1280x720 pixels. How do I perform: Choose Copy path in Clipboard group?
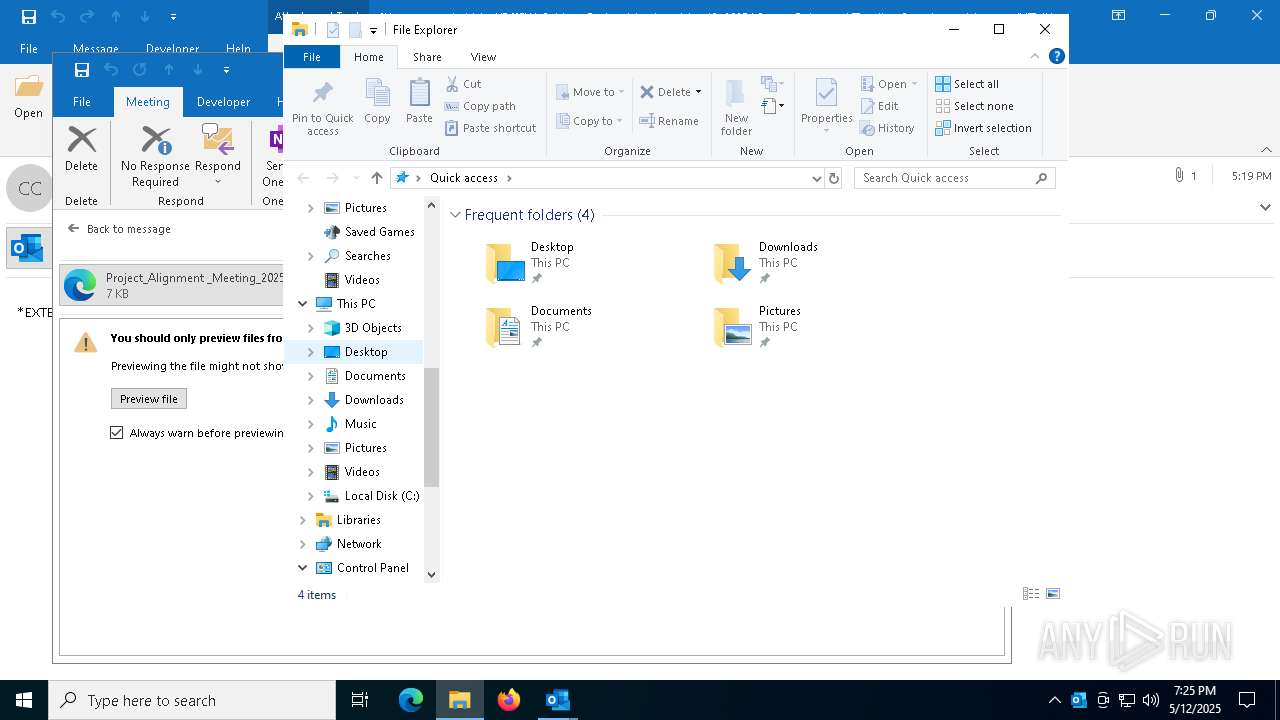tap(480, 106)
